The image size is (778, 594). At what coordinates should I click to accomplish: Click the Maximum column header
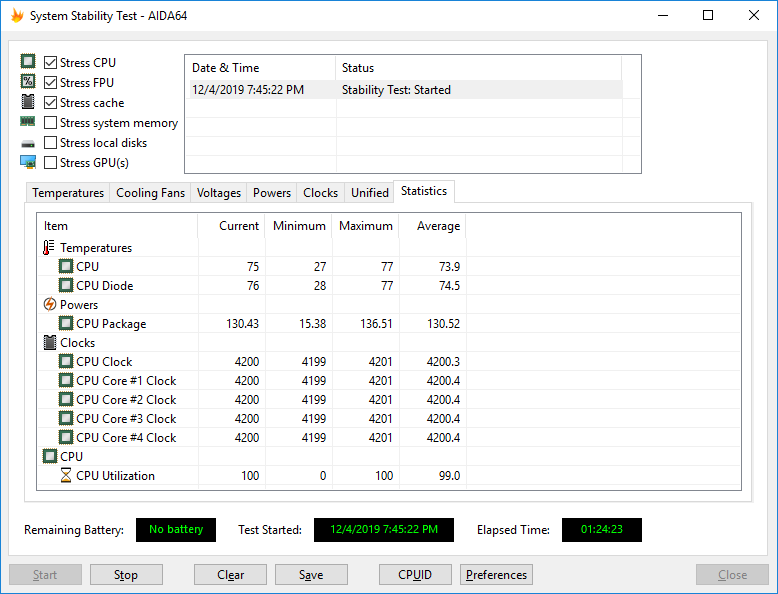tap(365, 226)
